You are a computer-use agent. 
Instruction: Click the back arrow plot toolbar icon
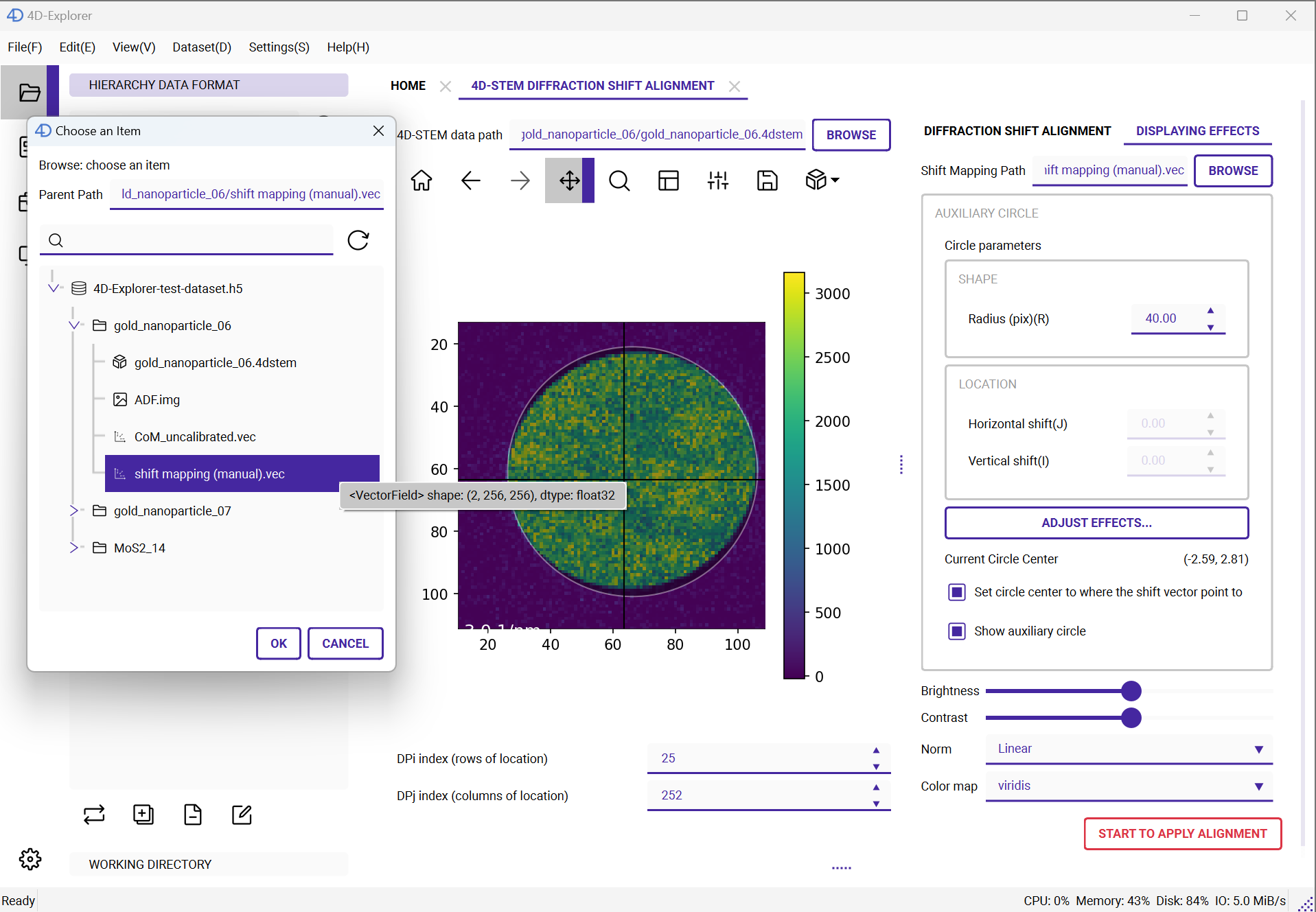point(471,180)
